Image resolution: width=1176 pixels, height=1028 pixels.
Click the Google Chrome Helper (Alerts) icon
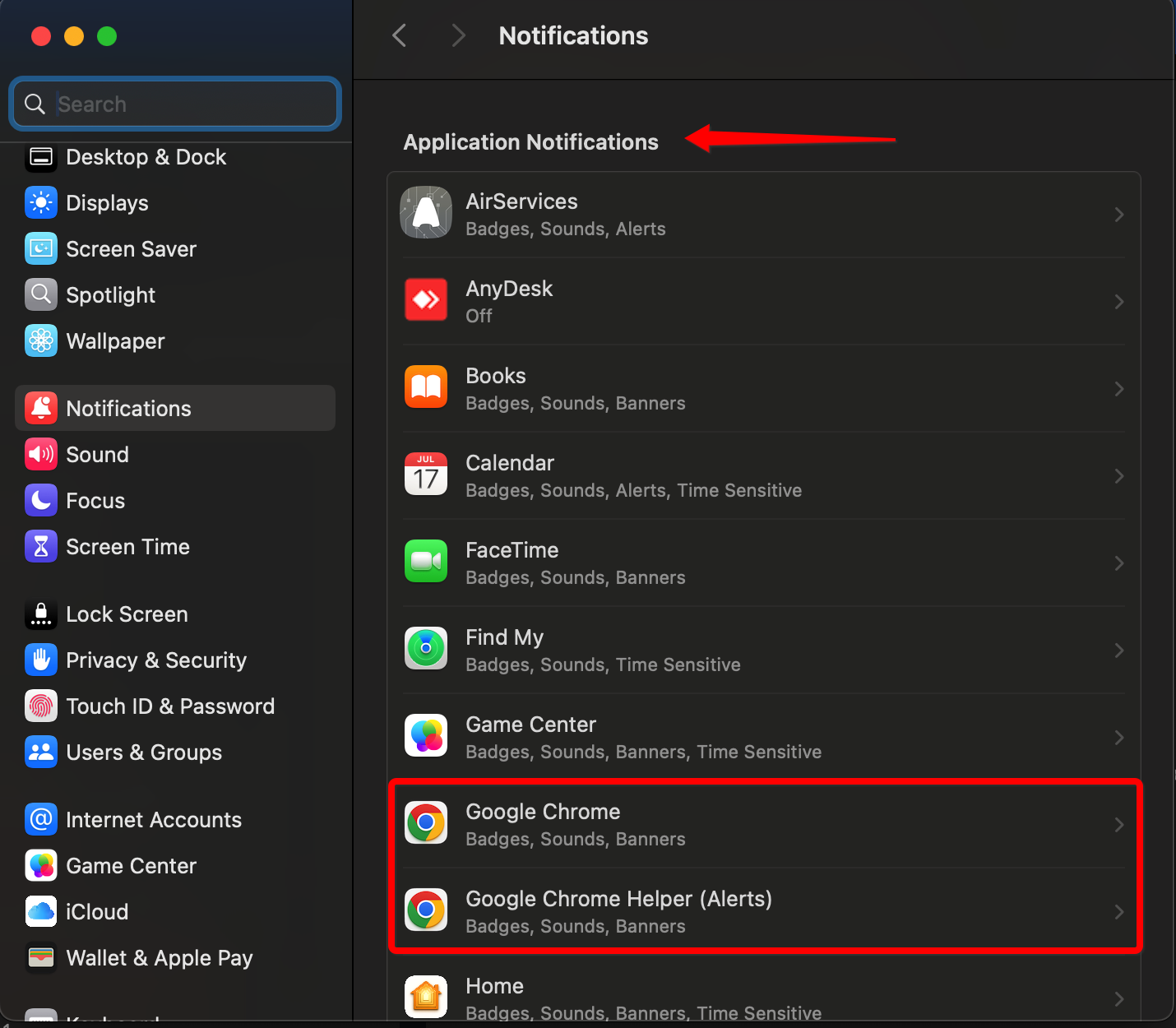pos(426,910)
